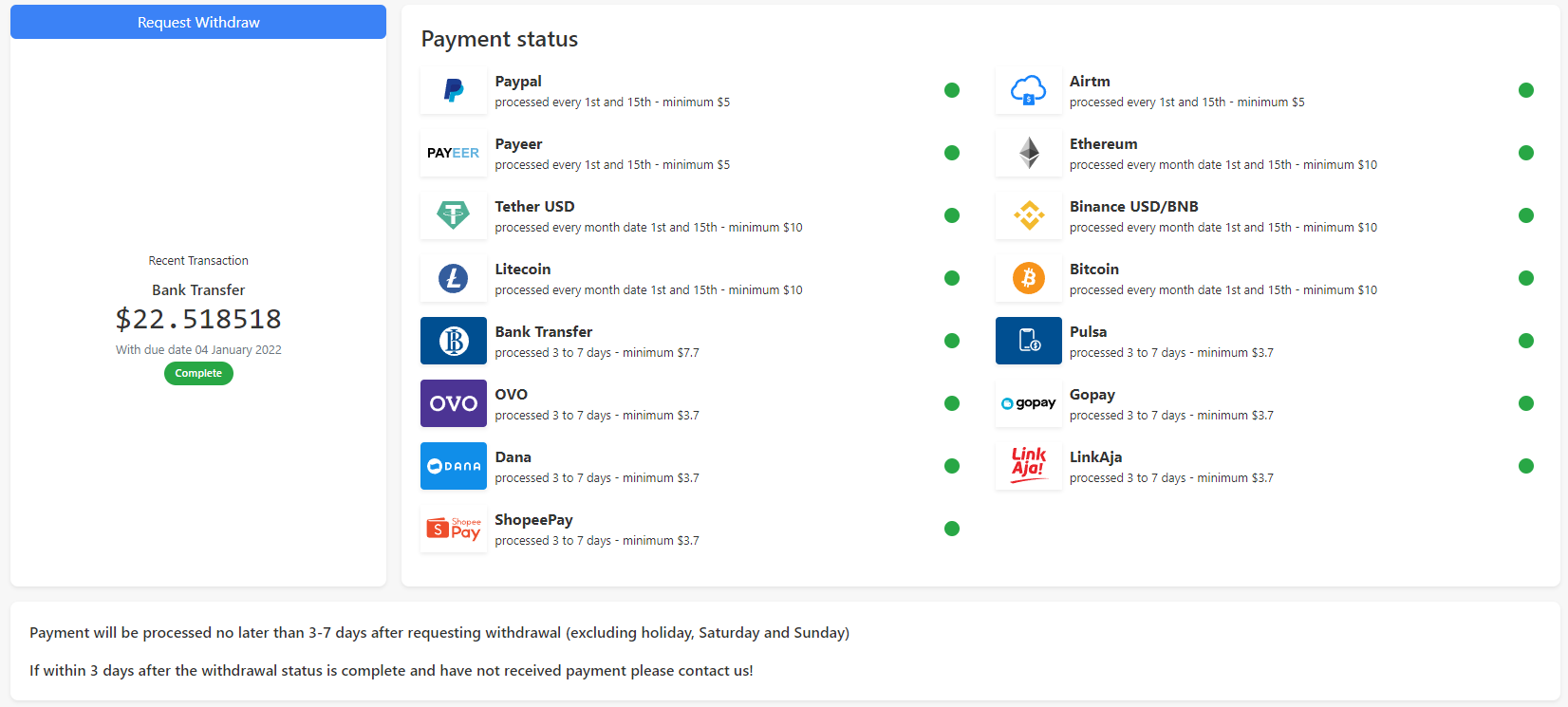
Task: Click green status dot for Tether USD
Action: point(952,215)
